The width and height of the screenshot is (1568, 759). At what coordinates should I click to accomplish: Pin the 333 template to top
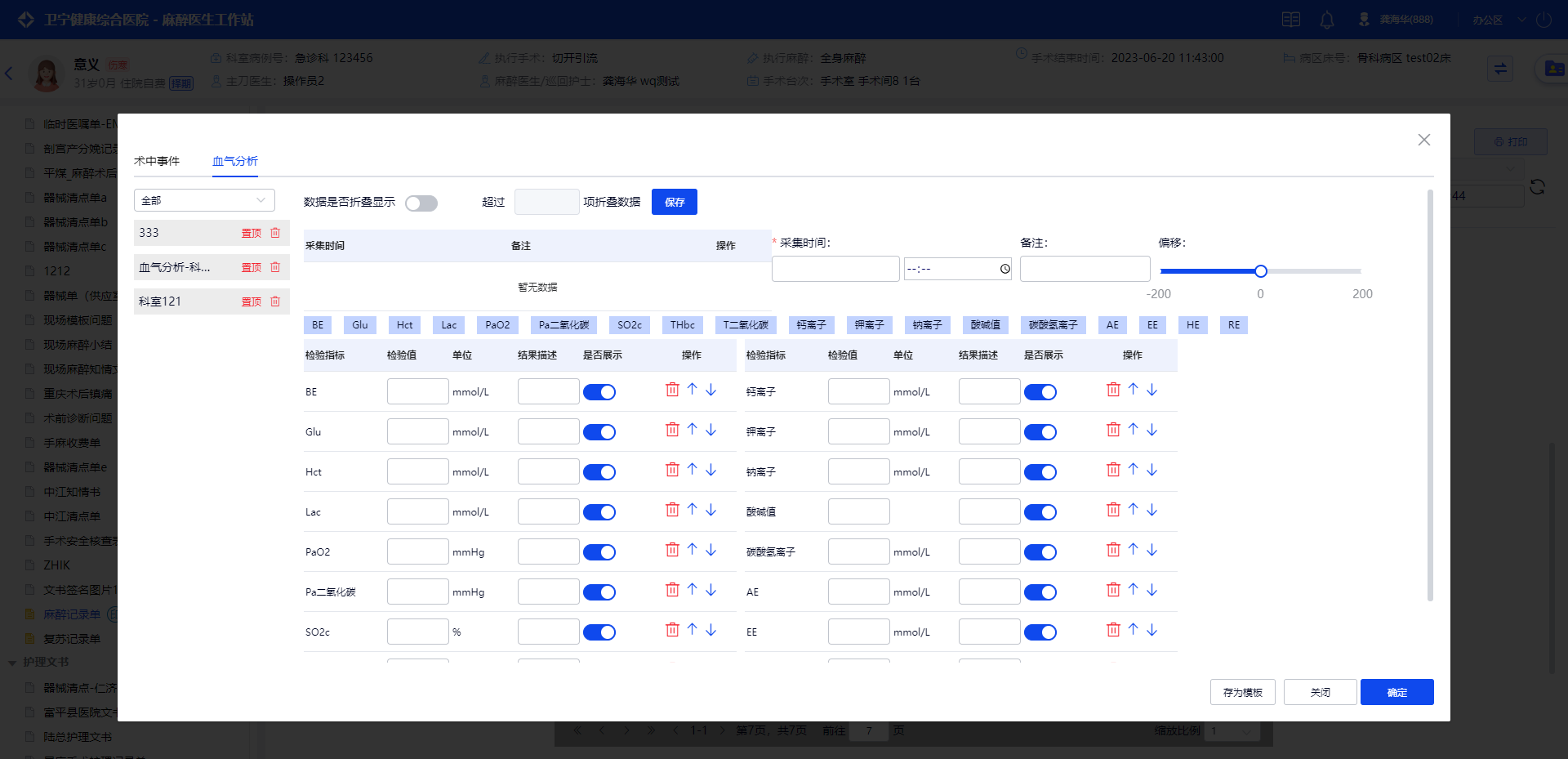point(252,233)
